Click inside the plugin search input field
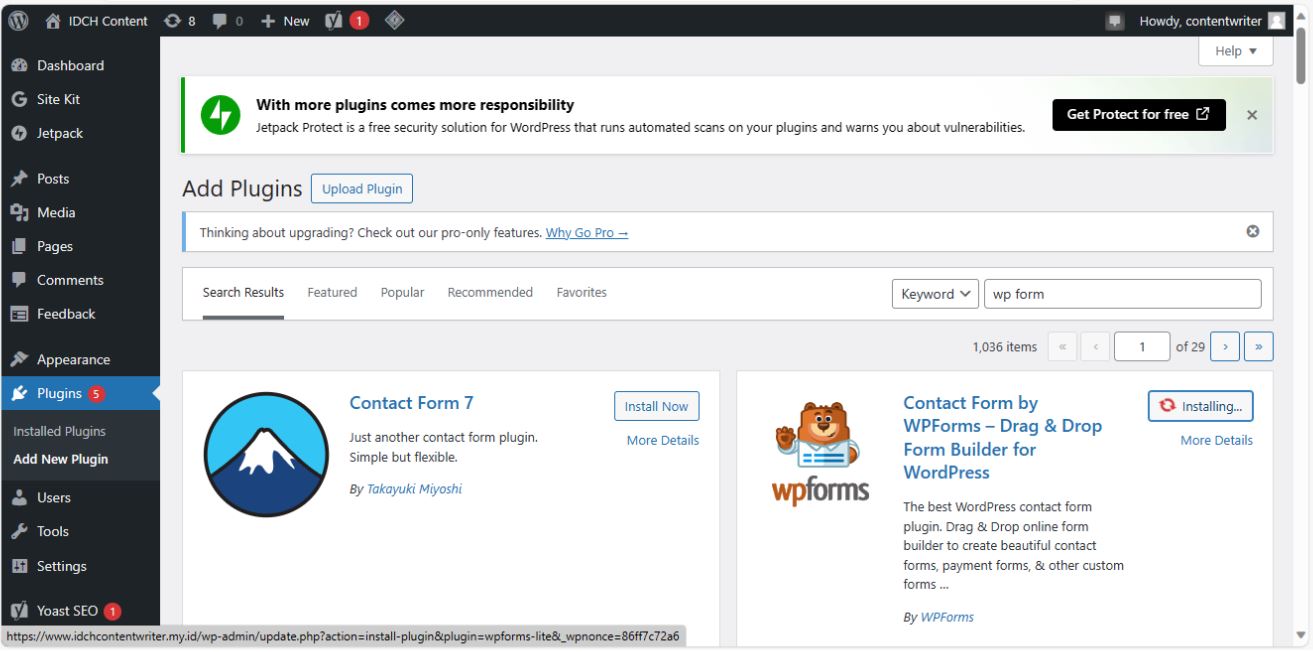Image resolution: width=1313 pixels, height=652 pixels. coord(1122,293)
